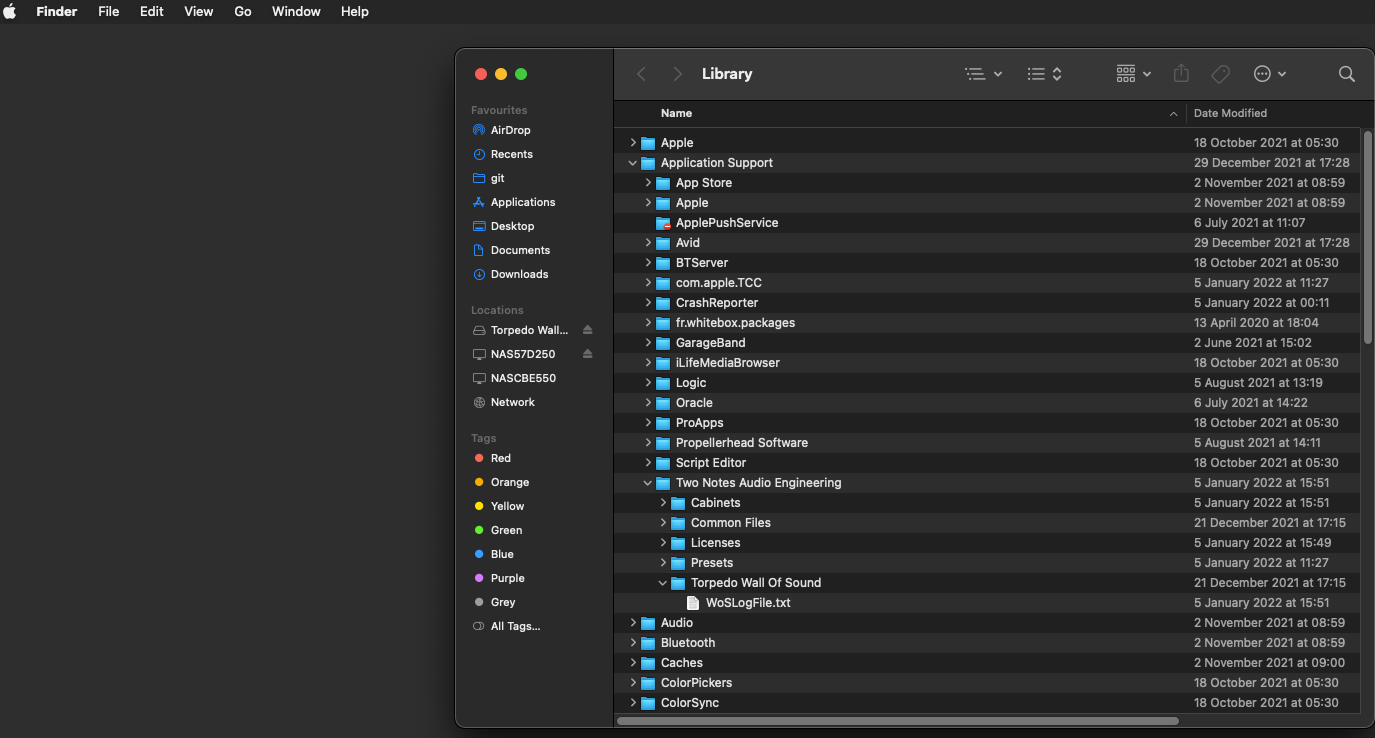Eject the Torpedo Wall disk

(x=588, y=330)
